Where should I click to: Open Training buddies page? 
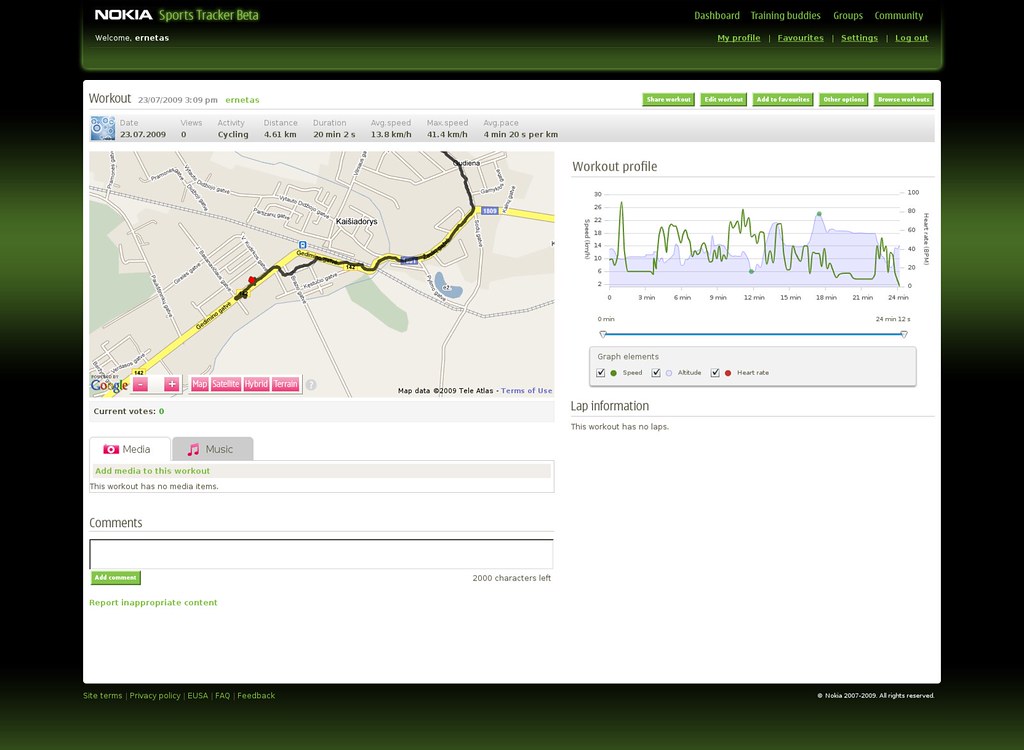(786, 16)
